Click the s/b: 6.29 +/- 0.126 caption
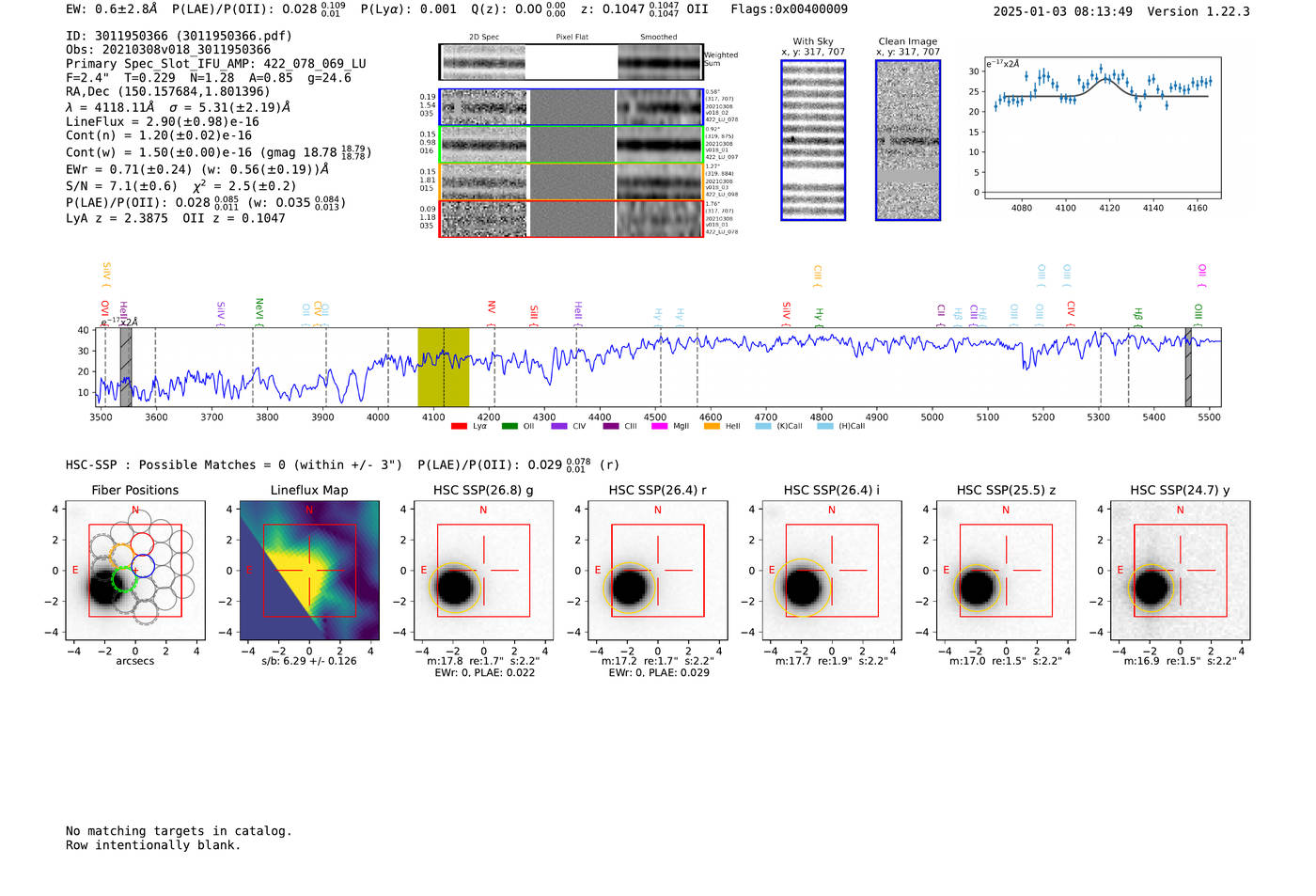Viewport: 1316px width, 896px height. point(309,661)
